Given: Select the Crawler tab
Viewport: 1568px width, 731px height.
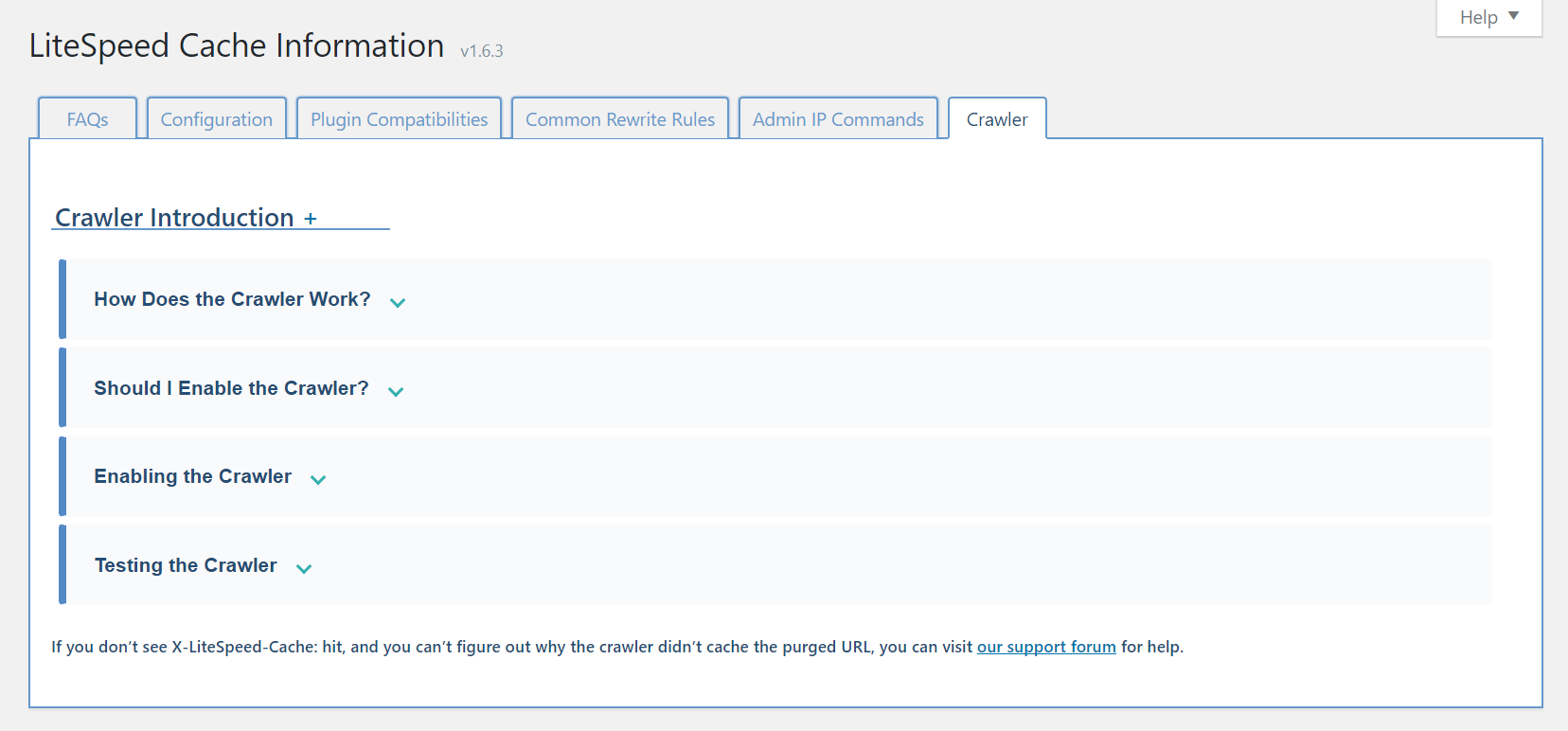Looking at the screenshot, I should coord(997,118).
